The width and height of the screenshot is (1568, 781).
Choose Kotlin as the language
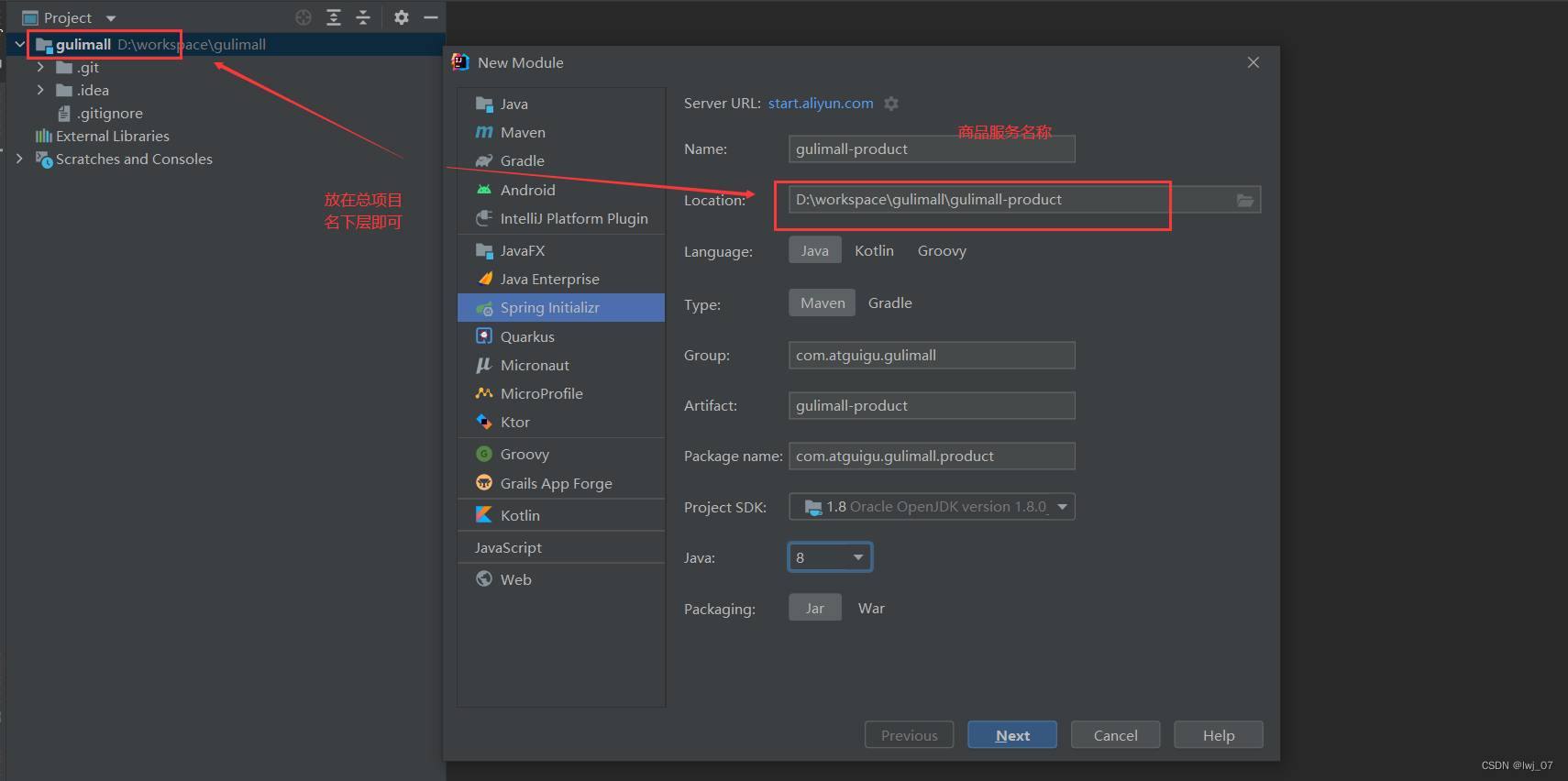point(874,250)
